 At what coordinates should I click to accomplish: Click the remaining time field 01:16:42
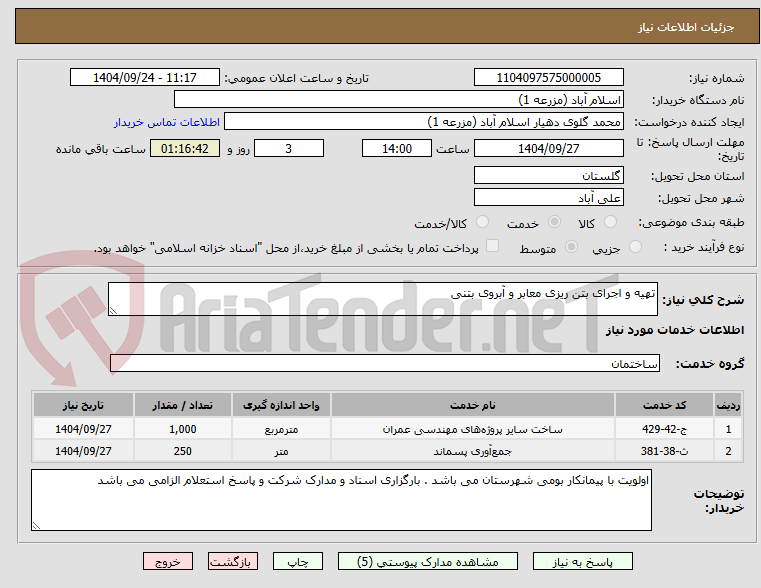[185, 148]
